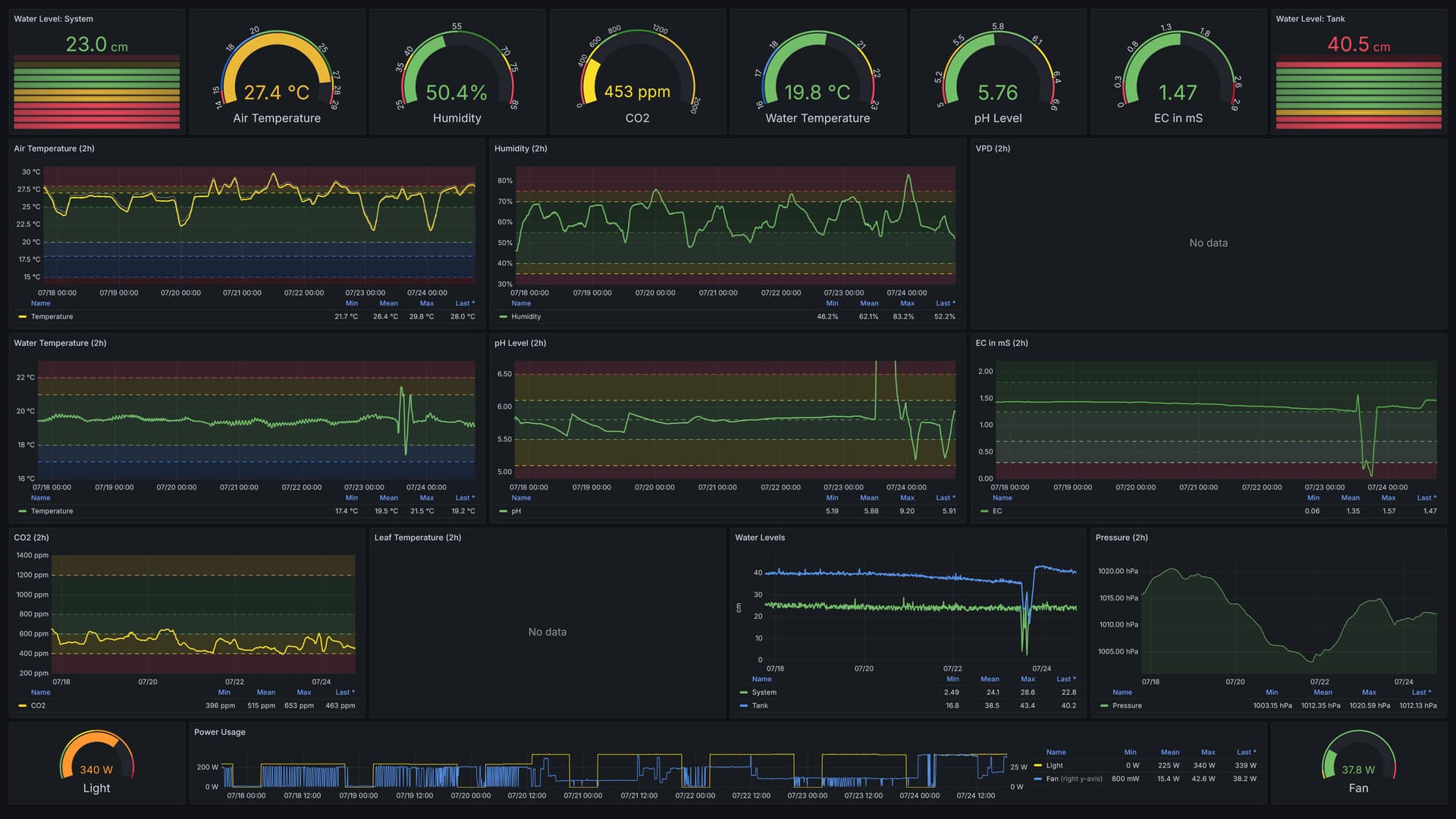Click the blue Tank series color marker
Image resolution: width=1456 pixels, height=819 pixels.
[743, 706]
